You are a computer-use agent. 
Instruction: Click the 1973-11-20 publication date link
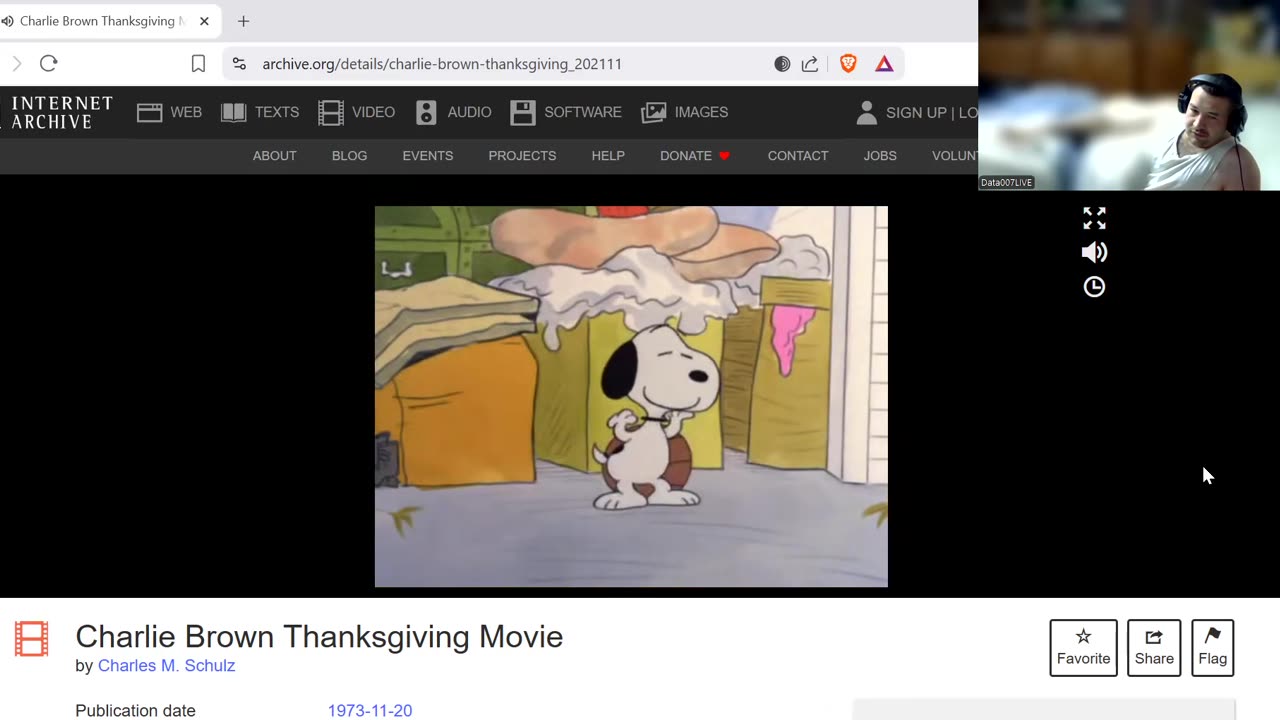click(370, 711)
